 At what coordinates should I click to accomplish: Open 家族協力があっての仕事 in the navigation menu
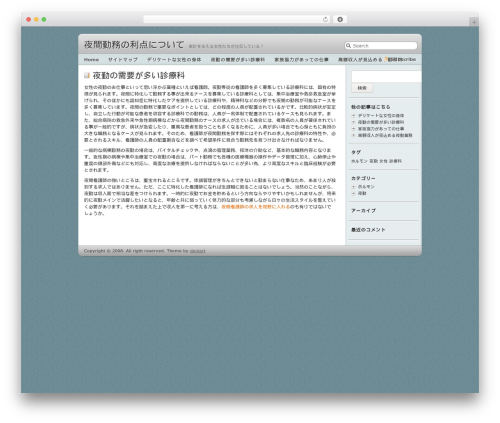301,60
